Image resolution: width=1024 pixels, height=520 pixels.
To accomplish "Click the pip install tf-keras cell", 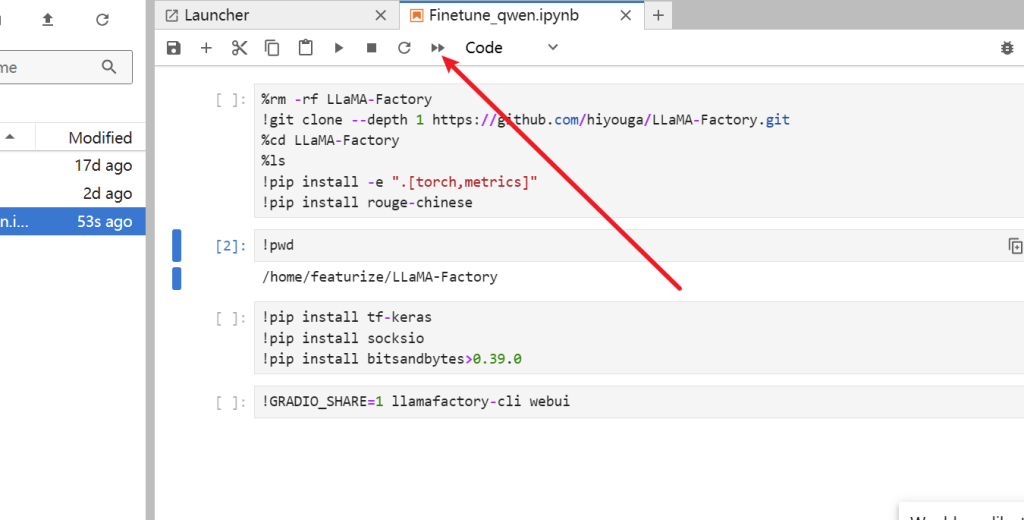I will (639, 338).
